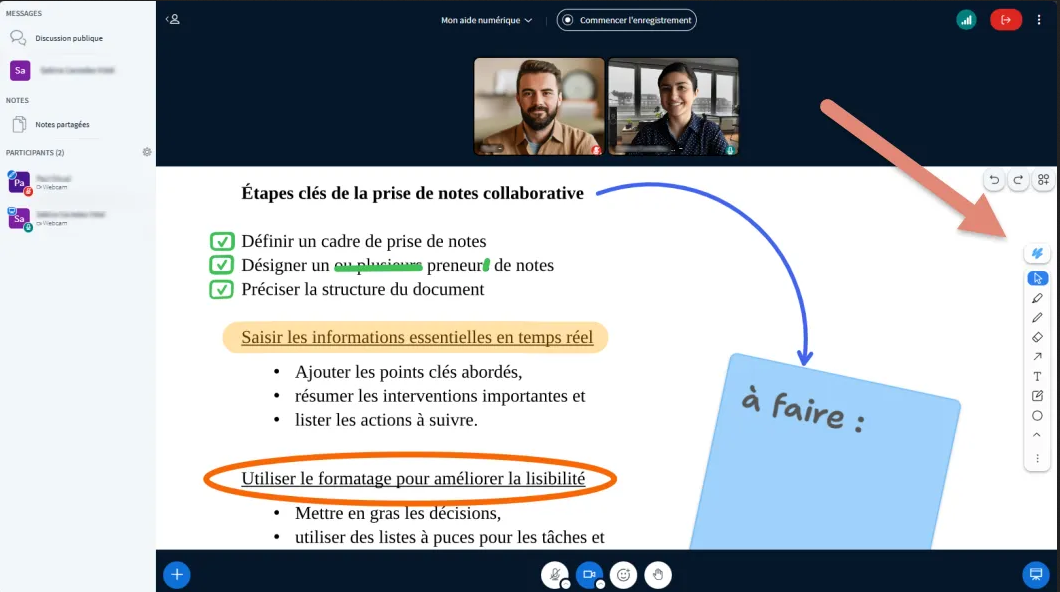Select the eraser tool in whiteboard toolbar
The height and width of the screenshot is (592, 1060).
click(1037, 337)
